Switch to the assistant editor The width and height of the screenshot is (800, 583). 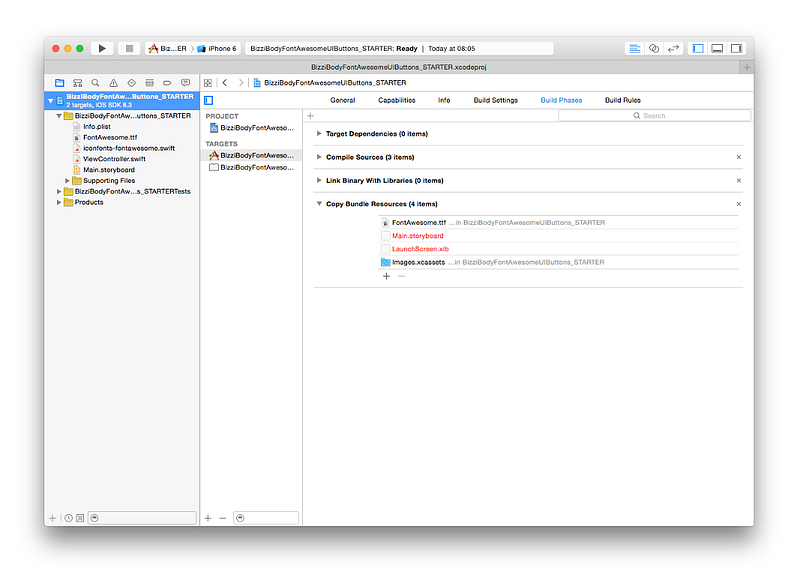(654, 48)
